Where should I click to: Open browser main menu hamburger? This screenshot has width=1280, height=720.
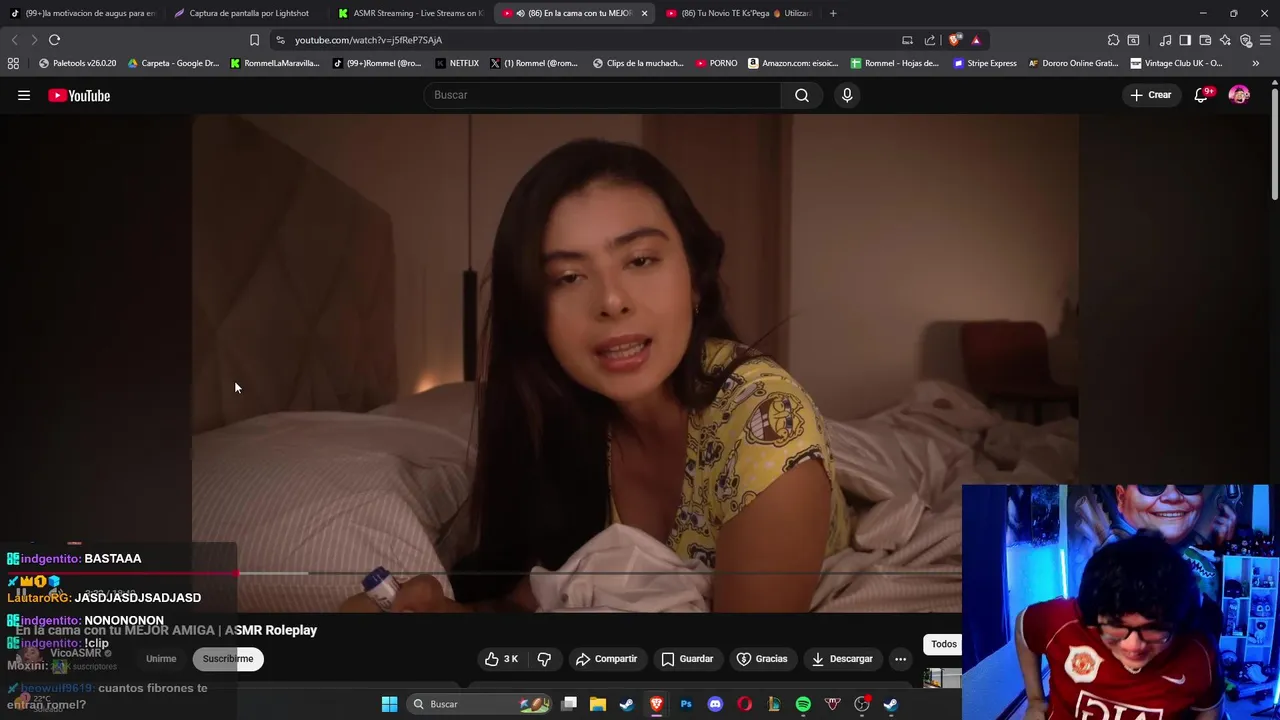coord(1266,40)
